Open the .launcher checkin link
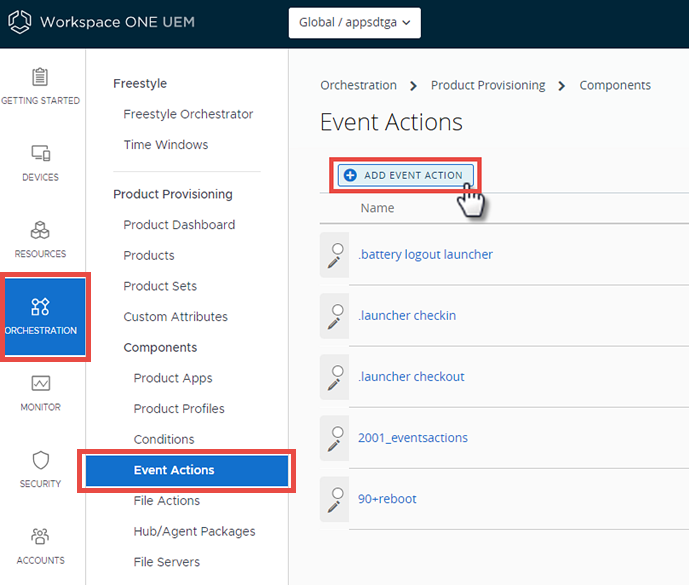This screenshot has height=585, width=689. [x=407, y=316]
